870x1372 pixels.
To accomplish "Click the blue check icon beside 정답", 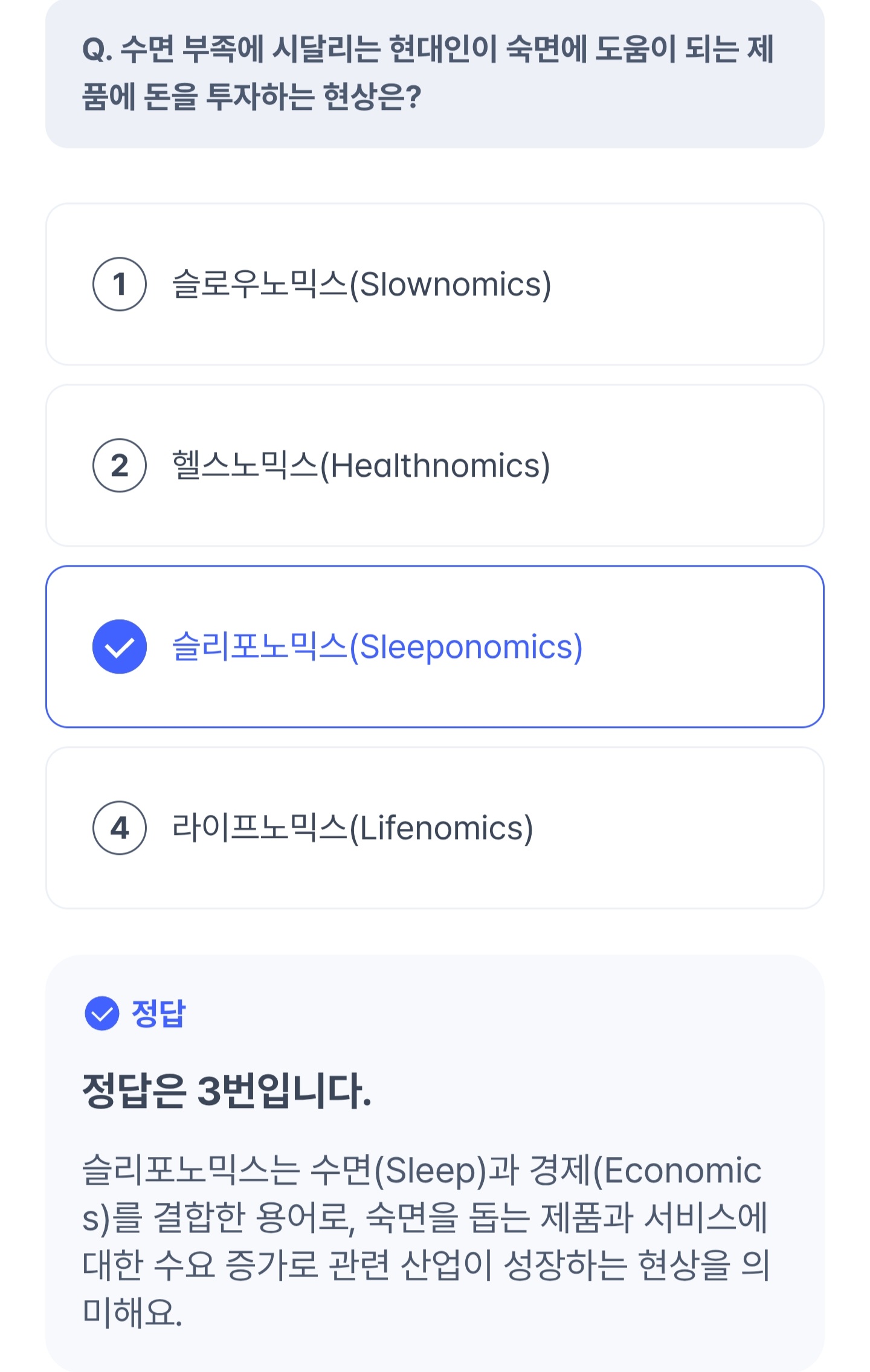I will pos(101,1013).
